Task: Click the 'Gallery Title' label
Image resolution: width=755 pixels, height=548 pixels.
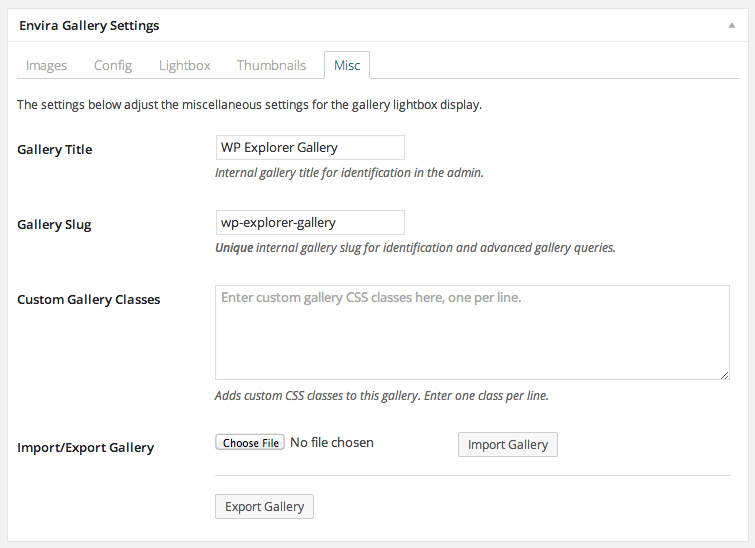Action: (x=54, y=149)
